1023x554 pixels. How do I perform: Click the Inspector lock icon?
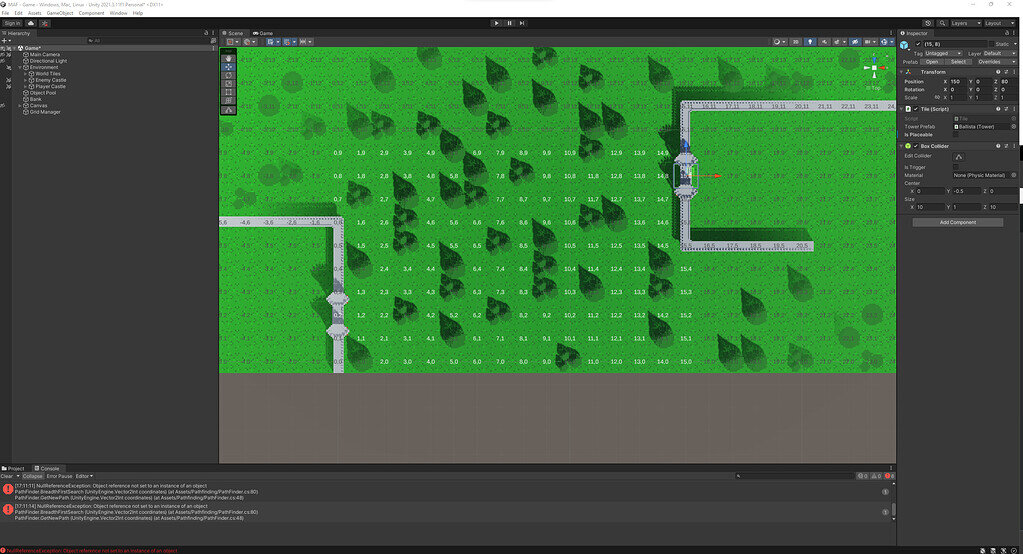(x=1007, y=33)
